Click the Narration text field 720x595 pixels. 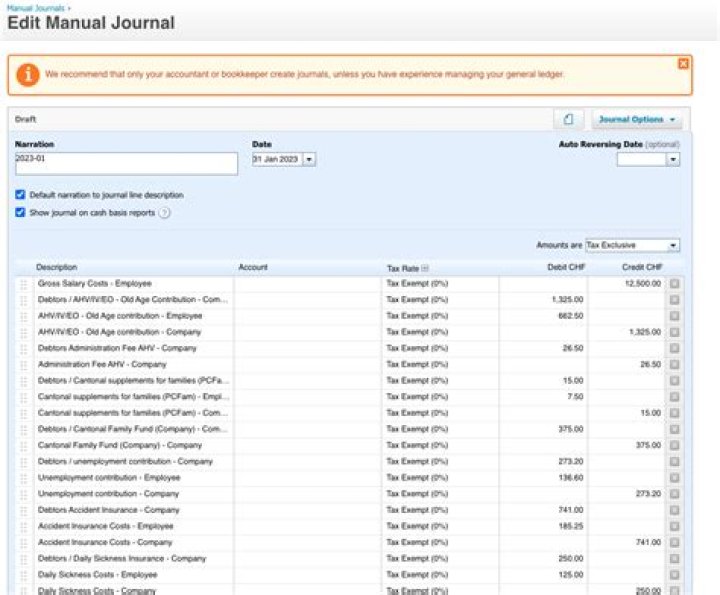coord(126,163)
